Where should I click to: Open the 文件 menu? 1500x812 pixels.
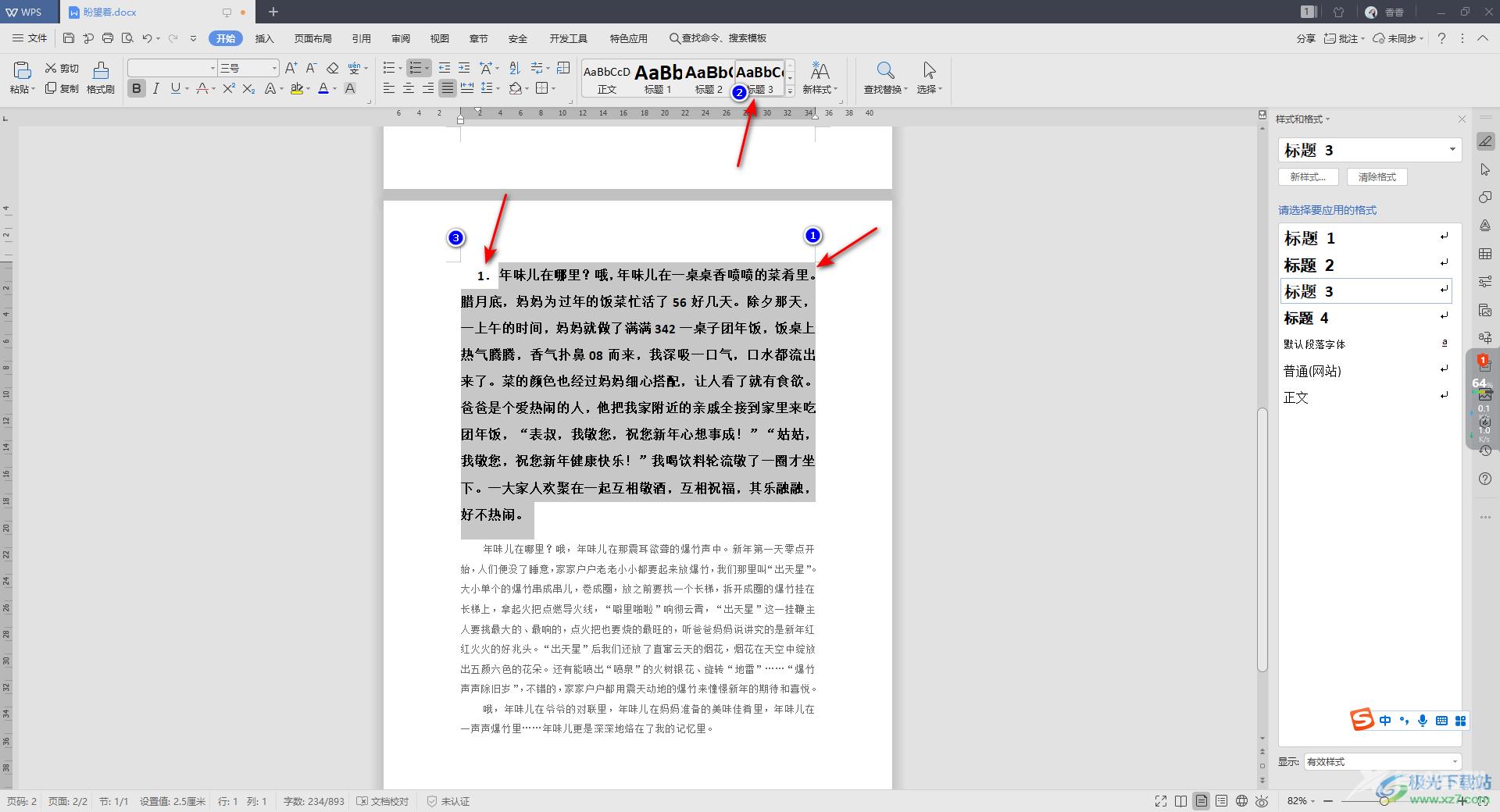30,37
